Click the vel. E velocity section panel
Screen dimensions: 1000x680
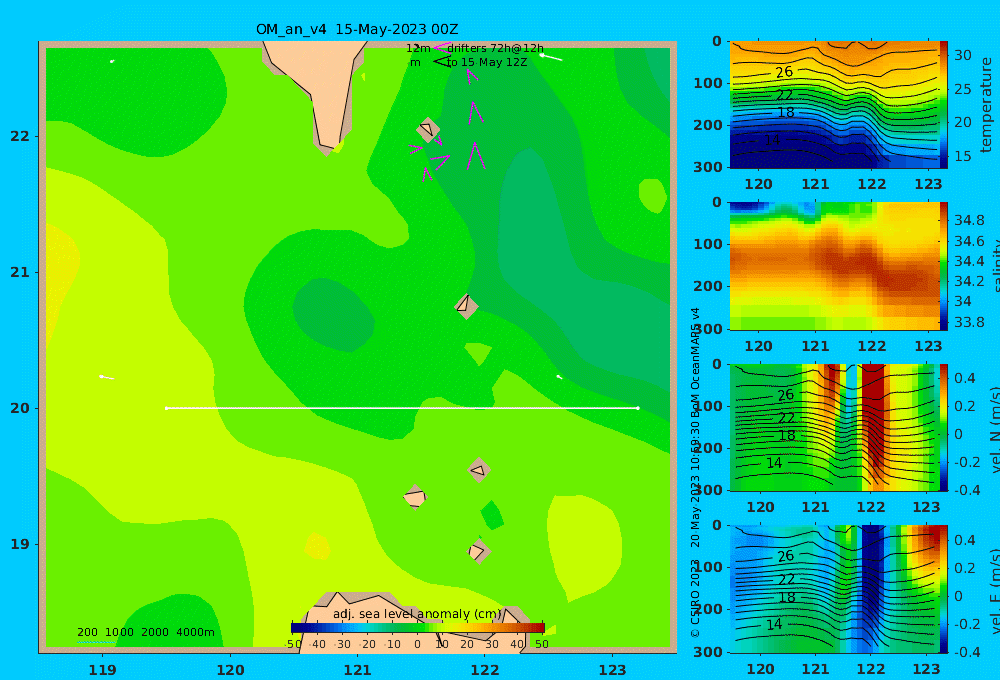[834, 589]
